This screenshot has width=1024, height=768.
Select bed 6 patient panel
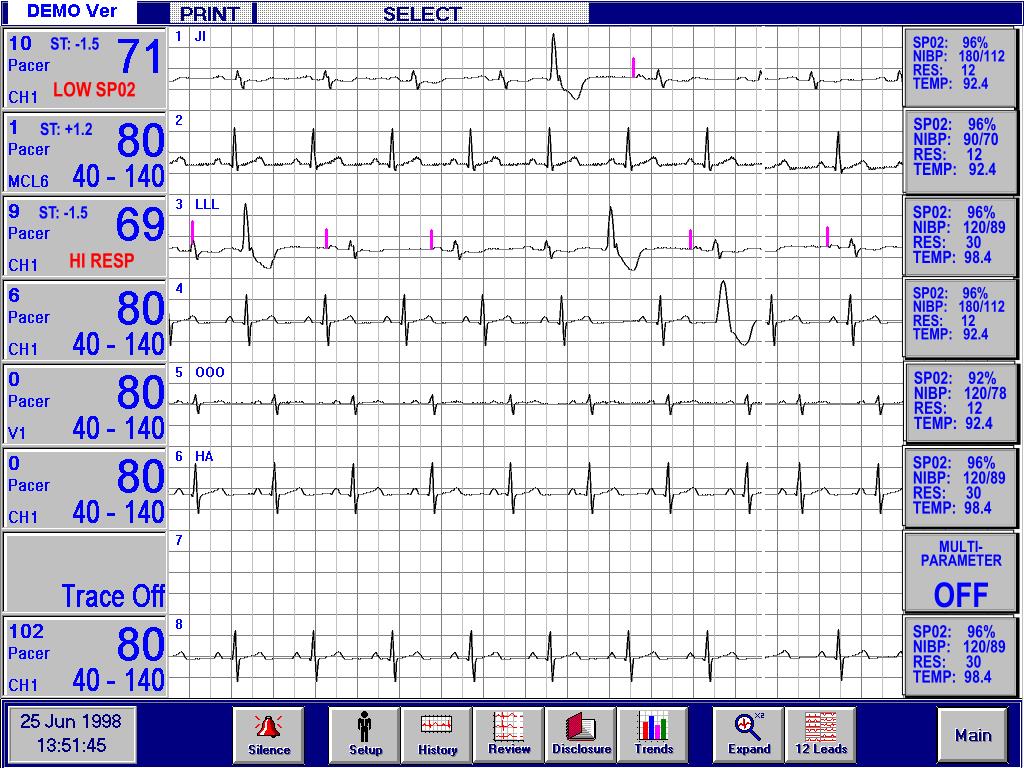coord(85,321)
